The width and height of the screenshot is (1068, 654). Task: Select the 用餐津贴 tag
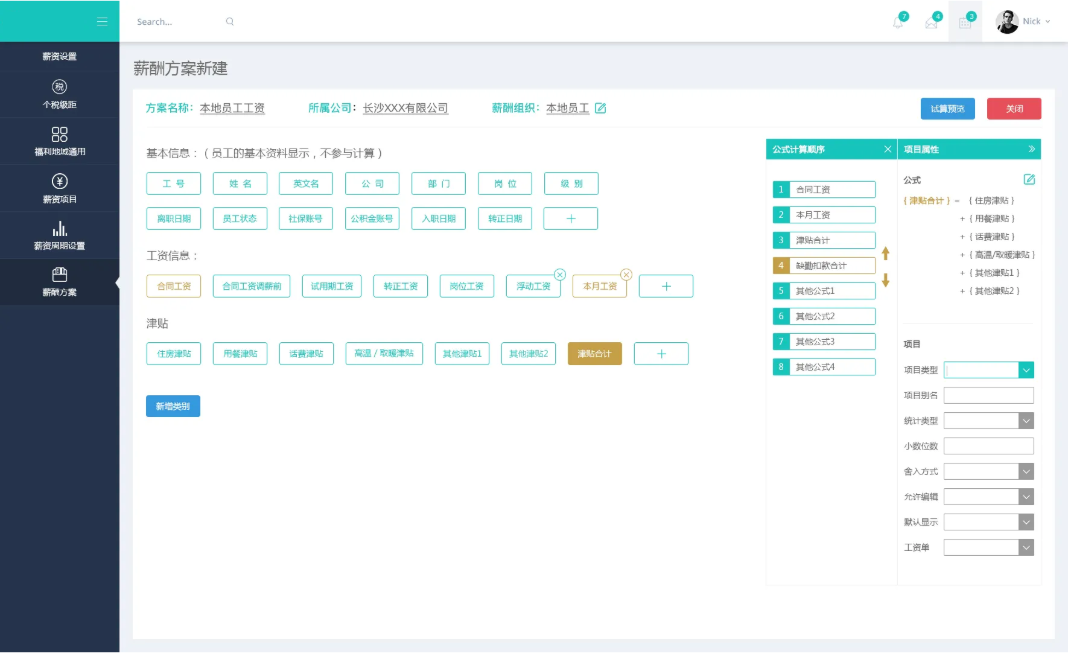pyautogui.click(x=240, y=354)
